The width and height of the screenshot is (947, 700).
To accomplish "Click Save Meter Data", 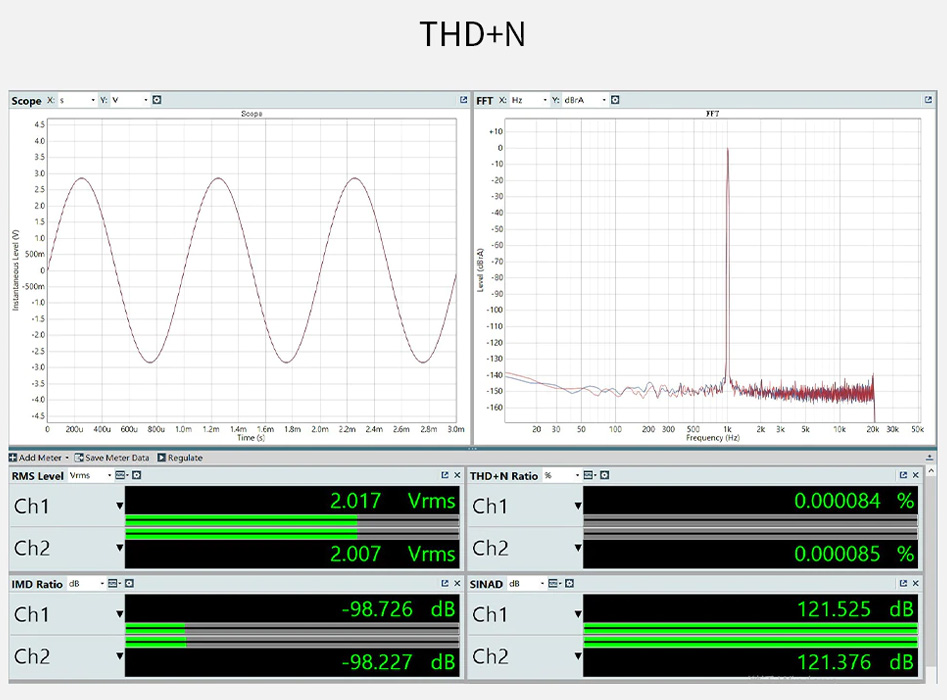I will click(112, 457).
